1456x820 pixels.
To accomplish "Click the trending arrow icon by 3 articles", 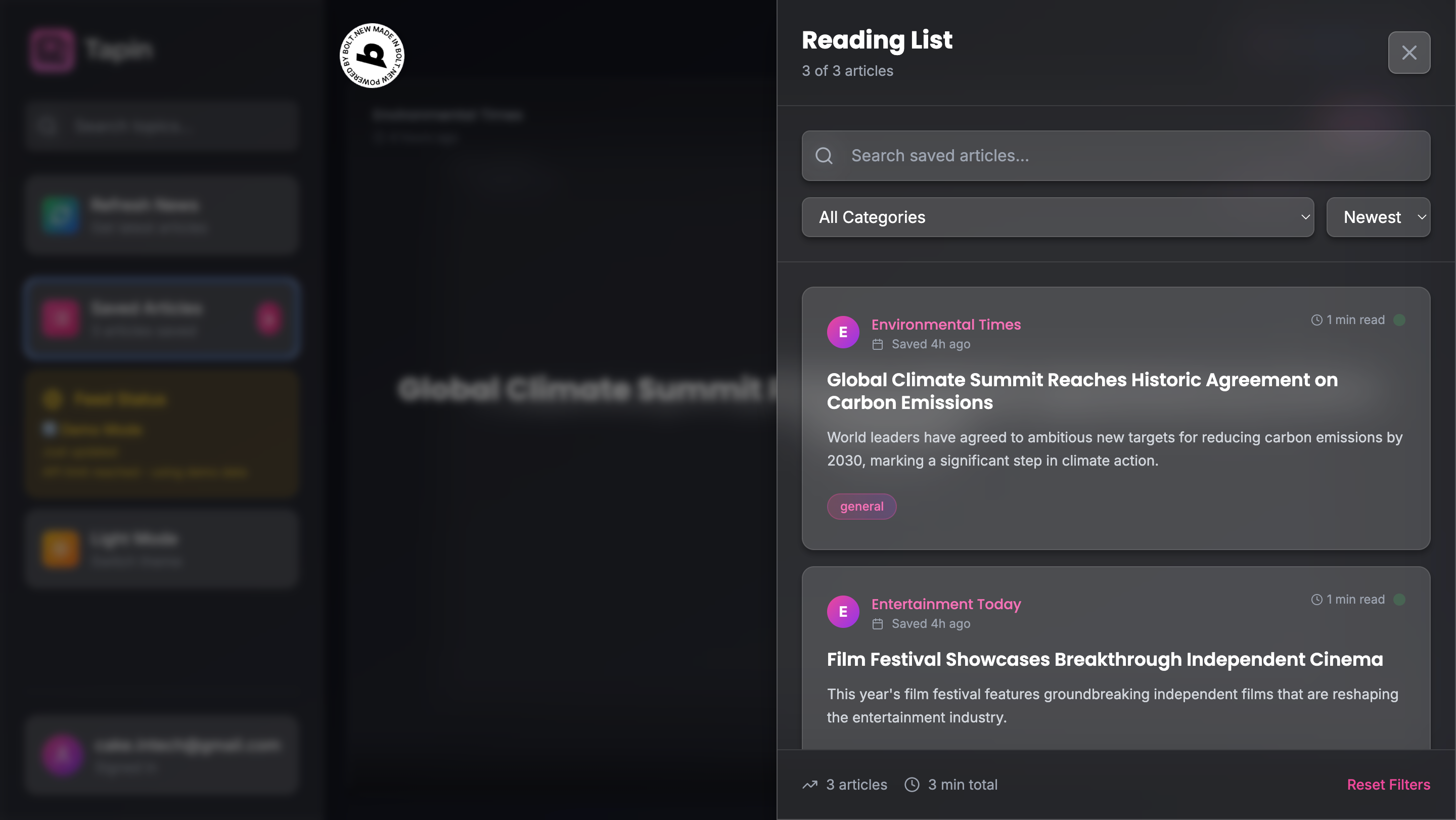I will point(809,785).
